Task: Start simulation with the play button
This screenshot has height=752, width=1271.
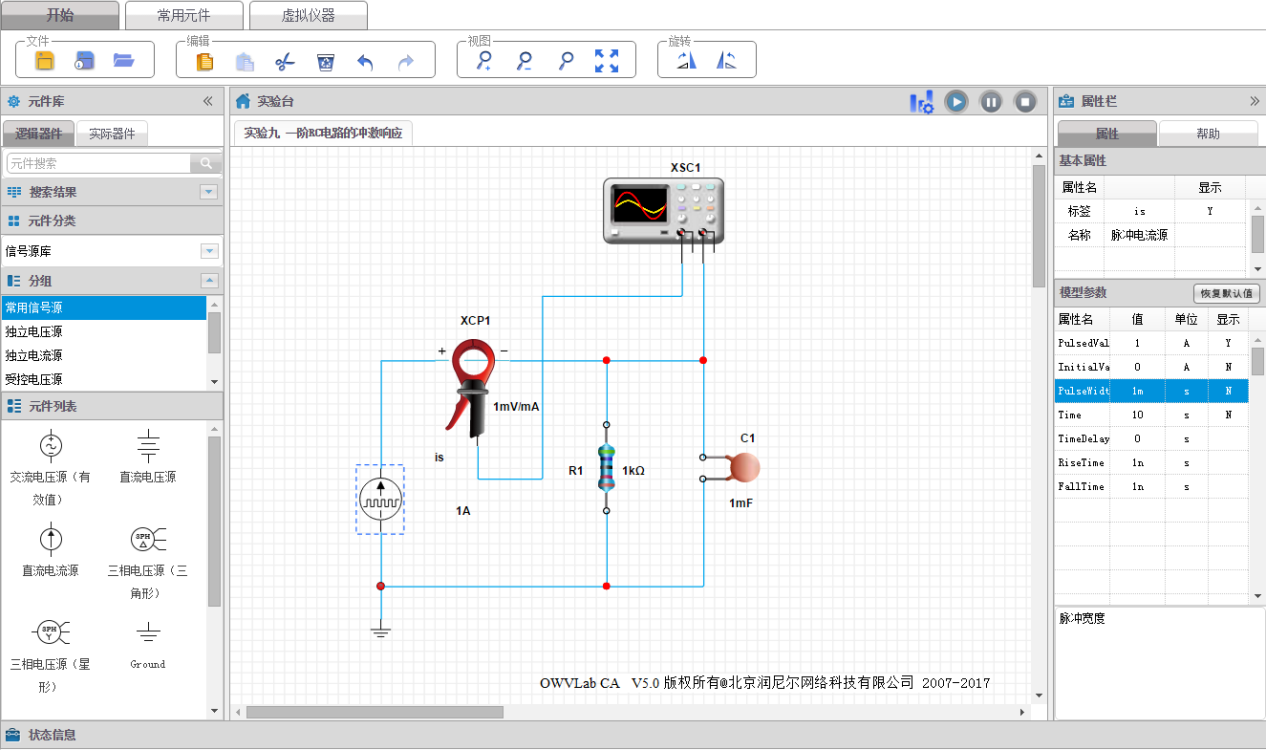Action: pyautogui.click(x=957, y=101)
